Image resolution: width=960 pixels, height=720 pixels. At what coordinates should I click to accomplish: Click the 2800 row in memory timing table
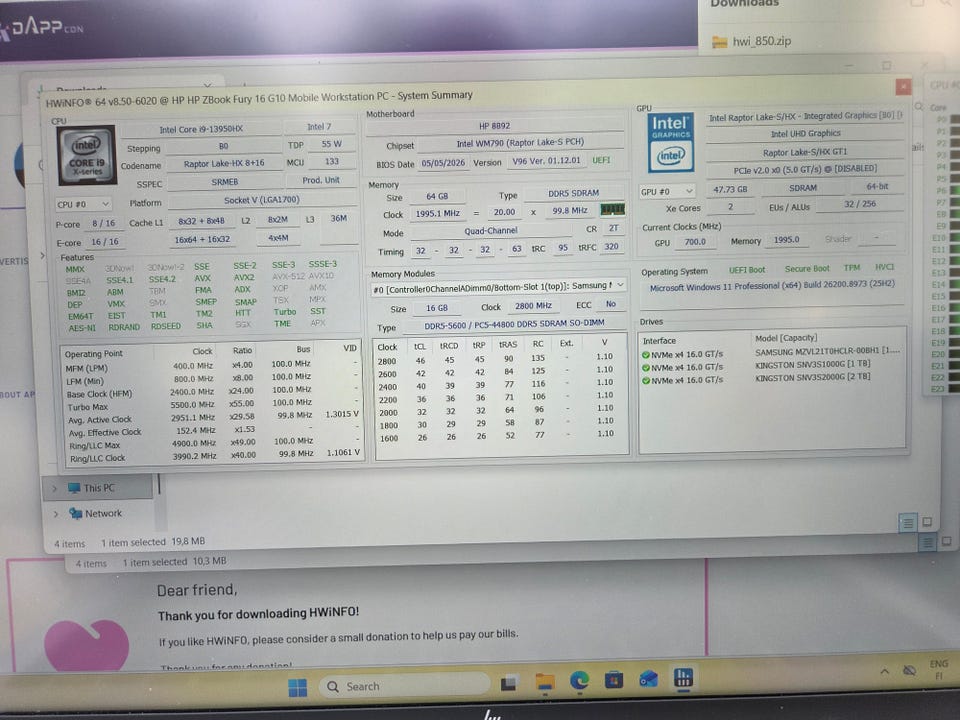click(500, 358)
